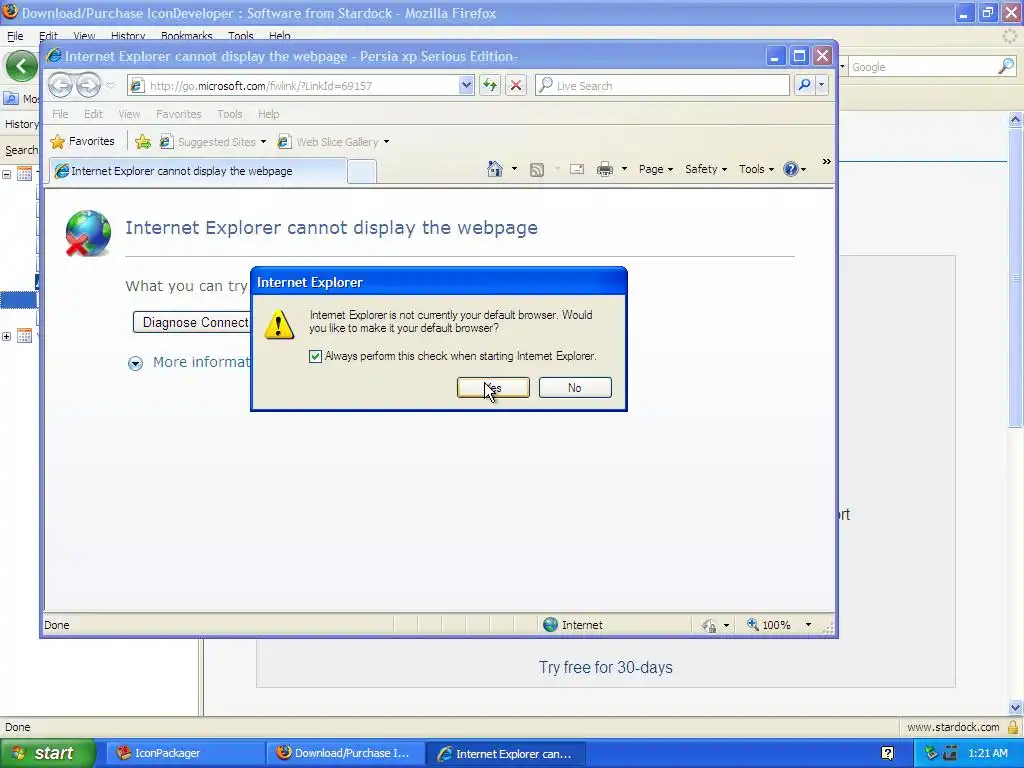The width and height of the screenshot is (1024, 768).
Task: Click Firefox scrollbar down arrow
Action: tap(1015, 707)
